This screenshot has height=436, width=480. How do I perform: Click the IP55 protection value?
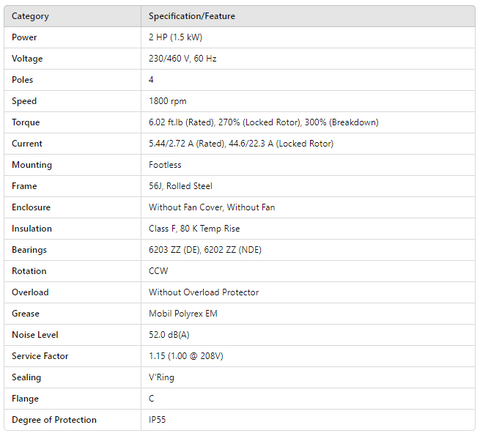coord(157,420)
